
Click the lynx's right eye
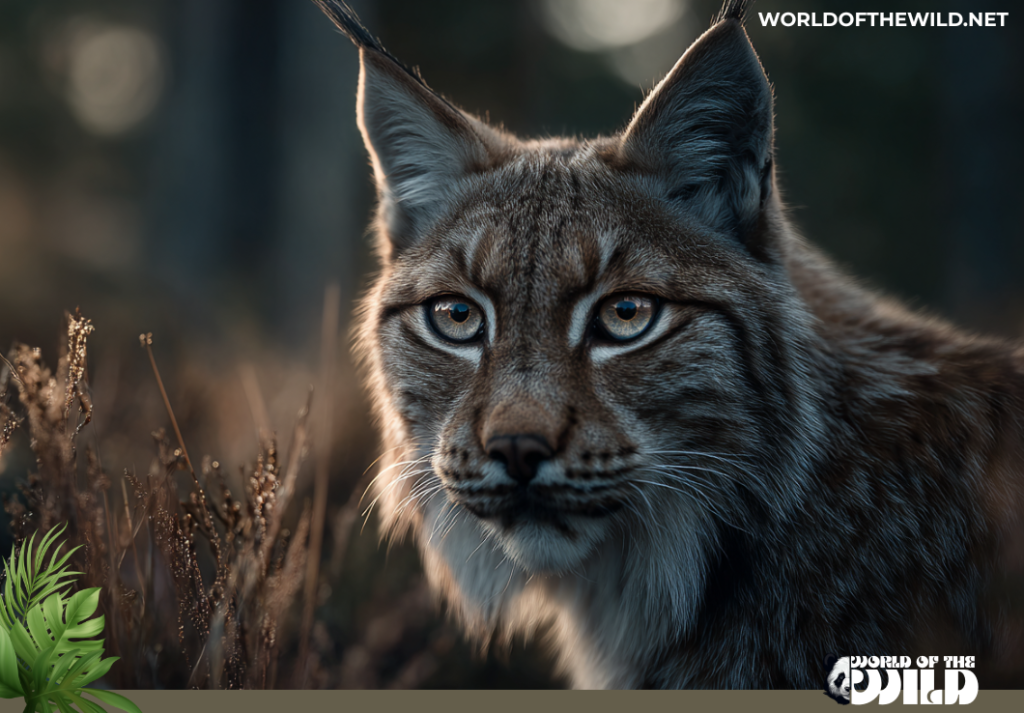tap(626, 317)
